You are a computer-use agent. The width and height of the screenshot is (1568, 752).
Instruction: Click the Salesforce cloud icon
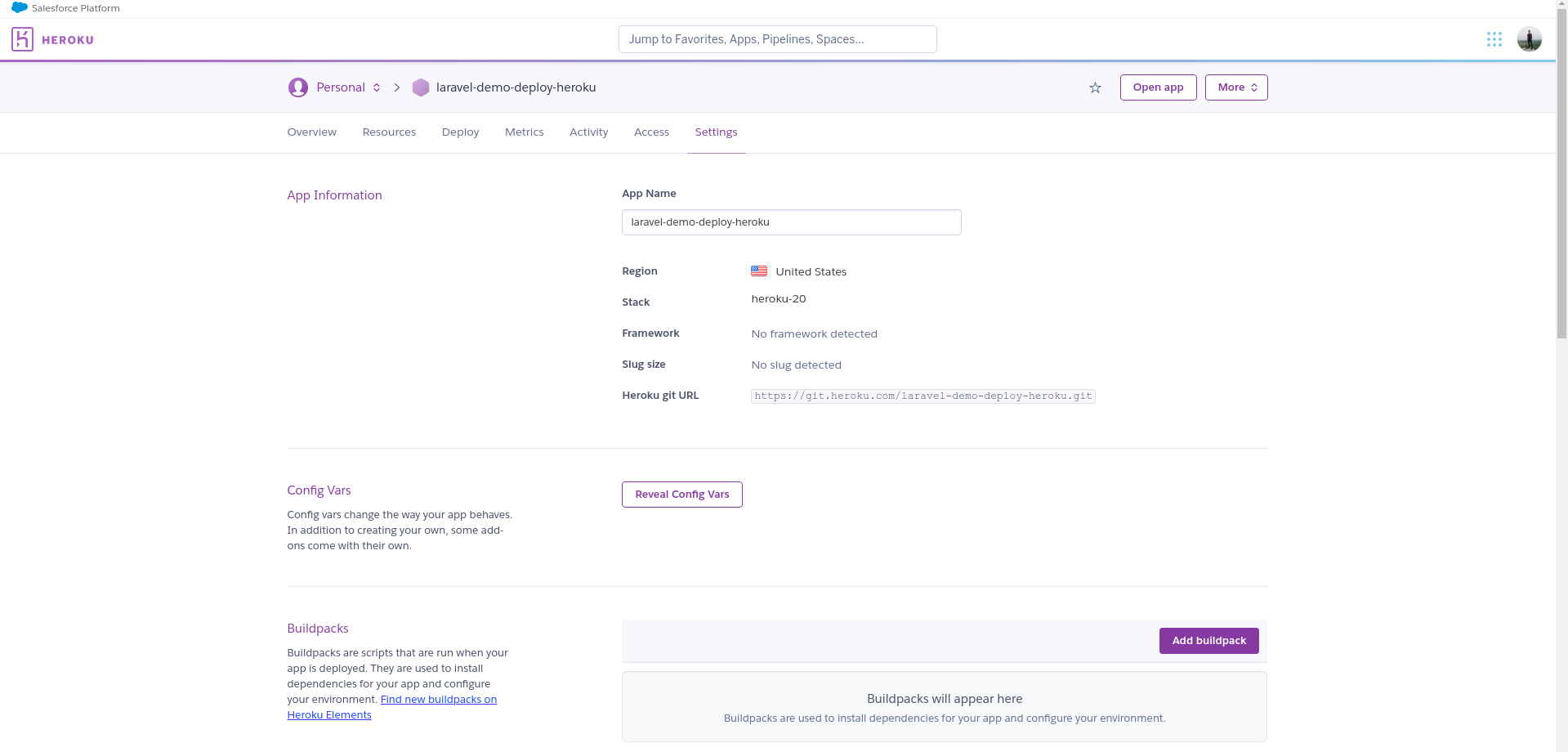coord(18,7)
